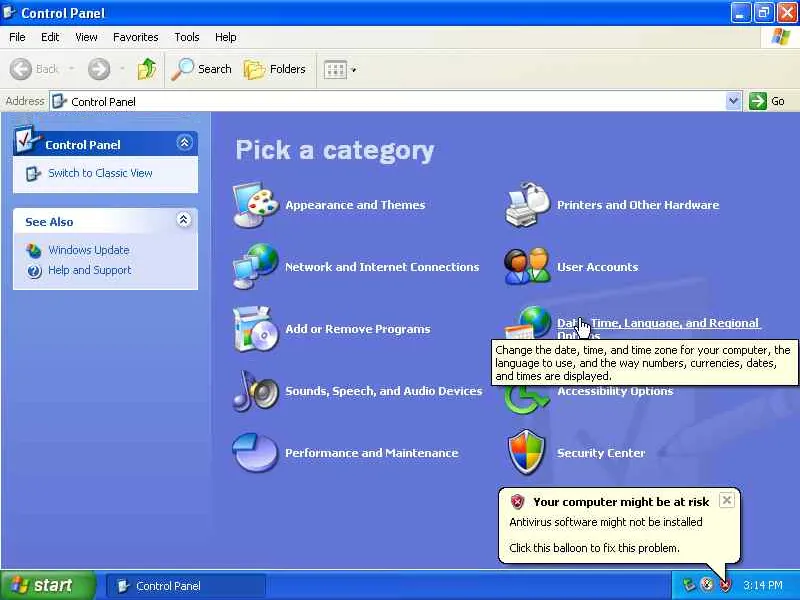This screenshot has height=600, width=800.
Task: Click the middle system tray icon
Action: coord(707,585)
